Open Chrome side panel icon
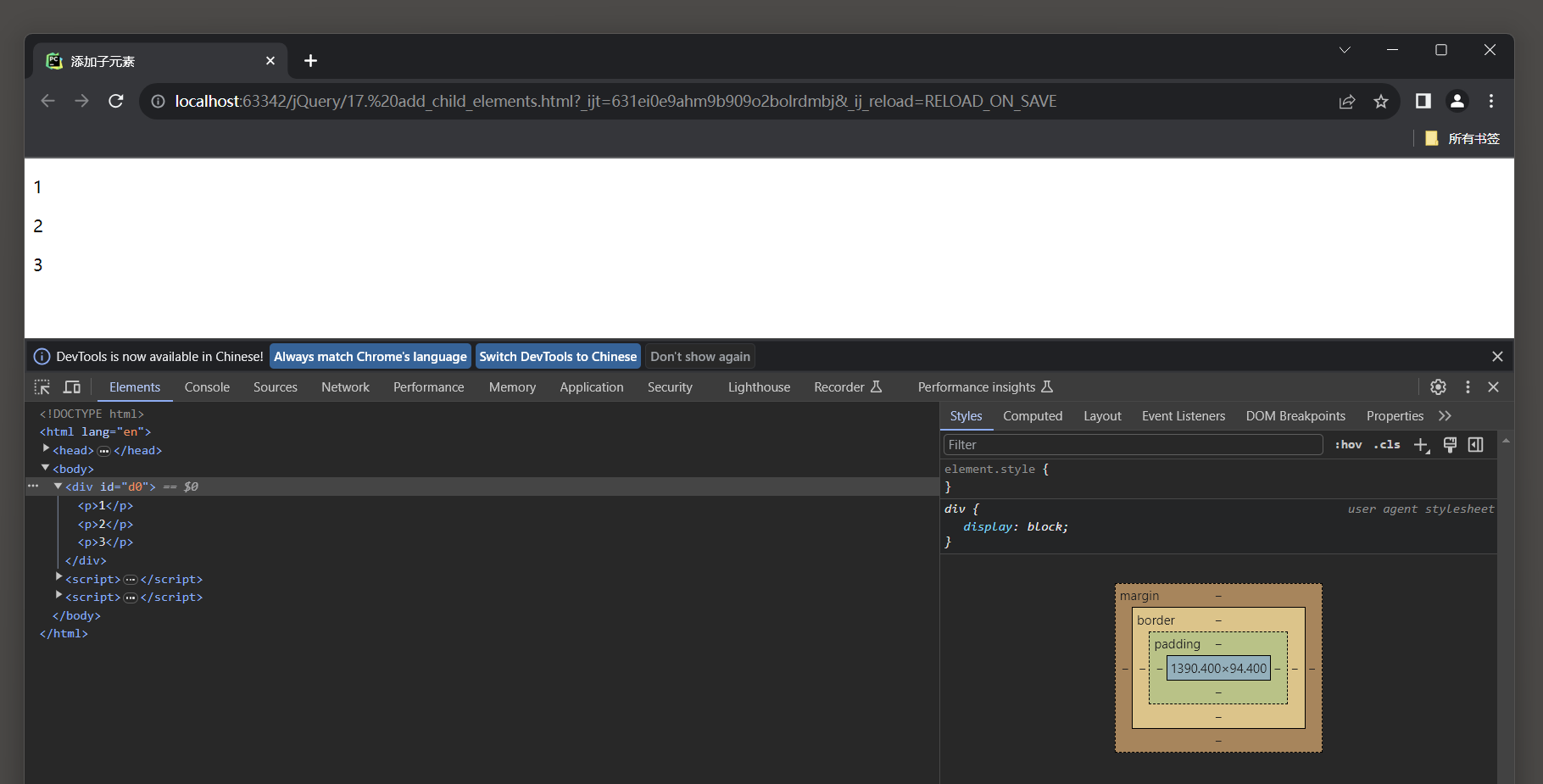This screenshot has width=1543, height=784. click(x=1423, y=101)
